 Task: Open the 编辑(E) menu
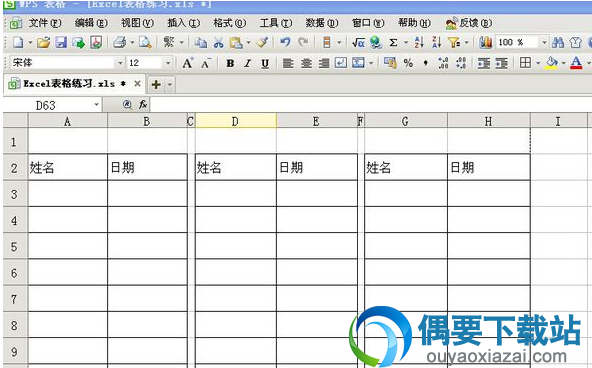tap(91, 23)
